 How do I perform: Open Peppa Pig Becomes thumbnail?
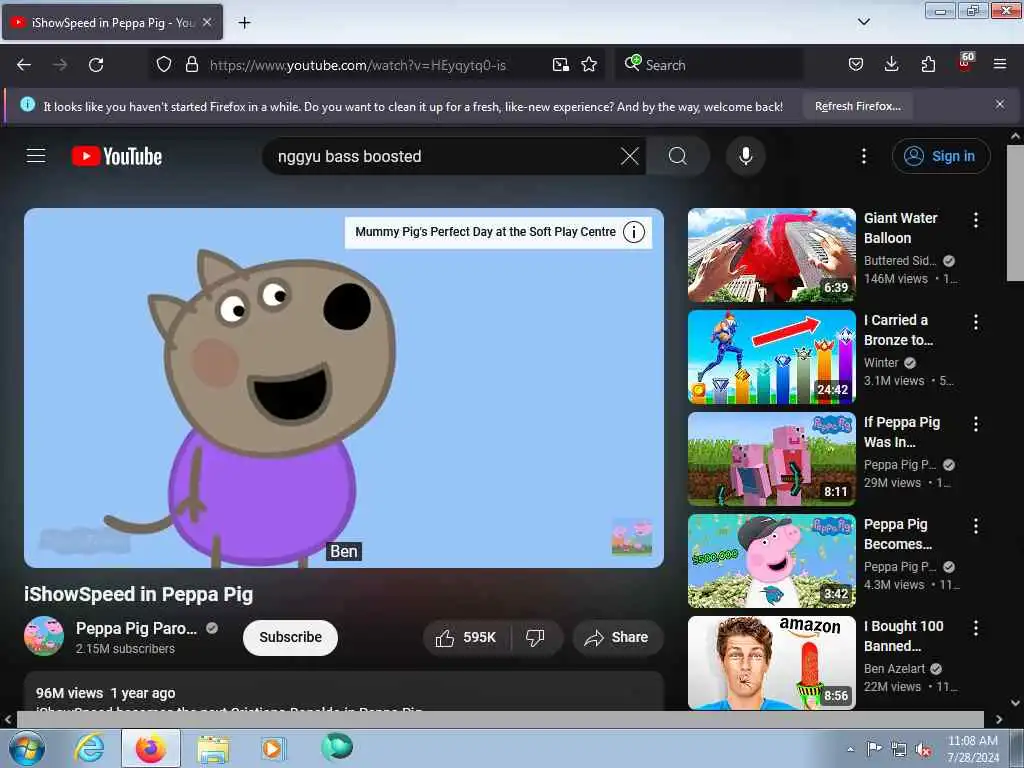click(x=771, y=560)
